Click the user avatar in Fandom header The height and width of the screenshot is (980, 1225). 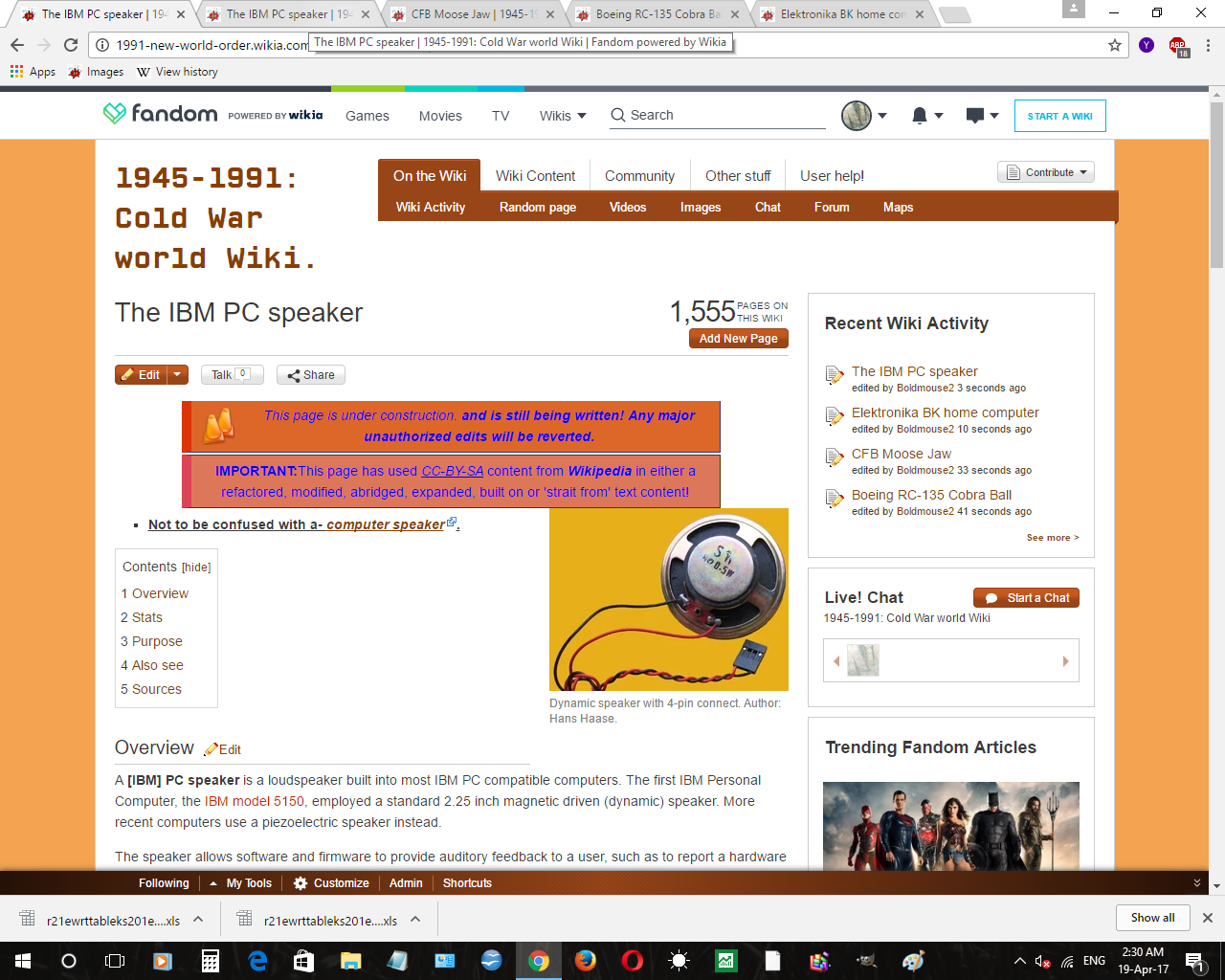[857, 116]
